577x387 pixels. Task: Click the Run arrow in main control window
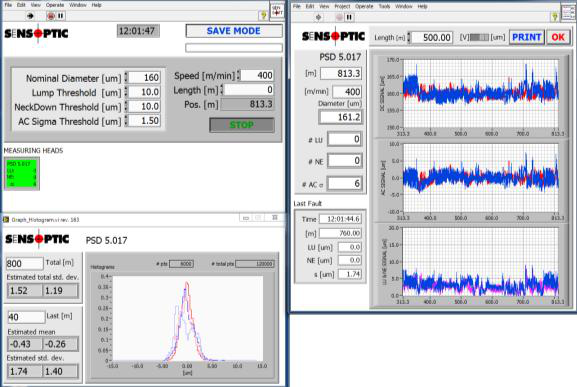pos(31,16)
